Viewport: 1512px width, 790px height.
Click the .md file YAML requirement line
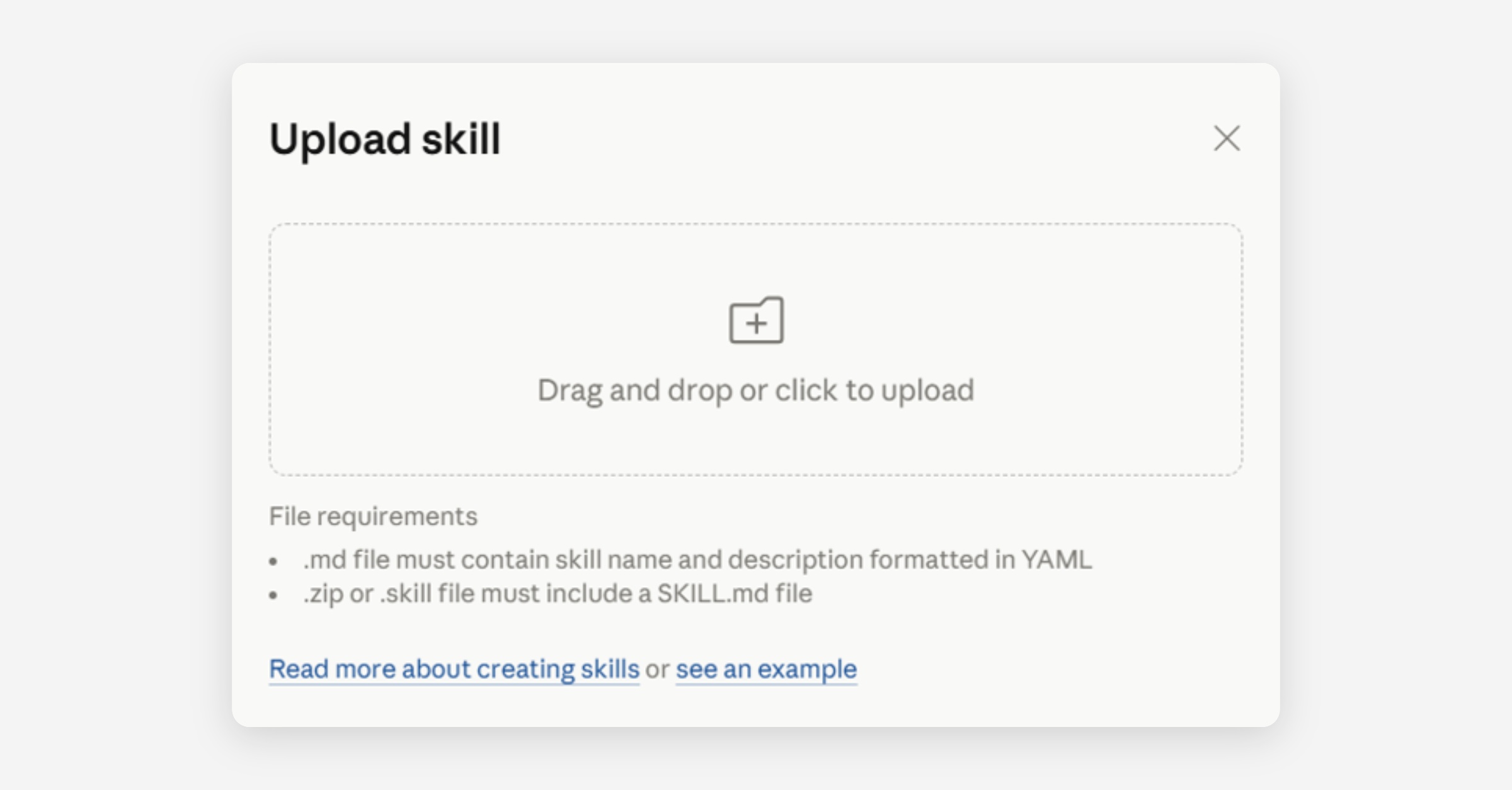point(697,559)
